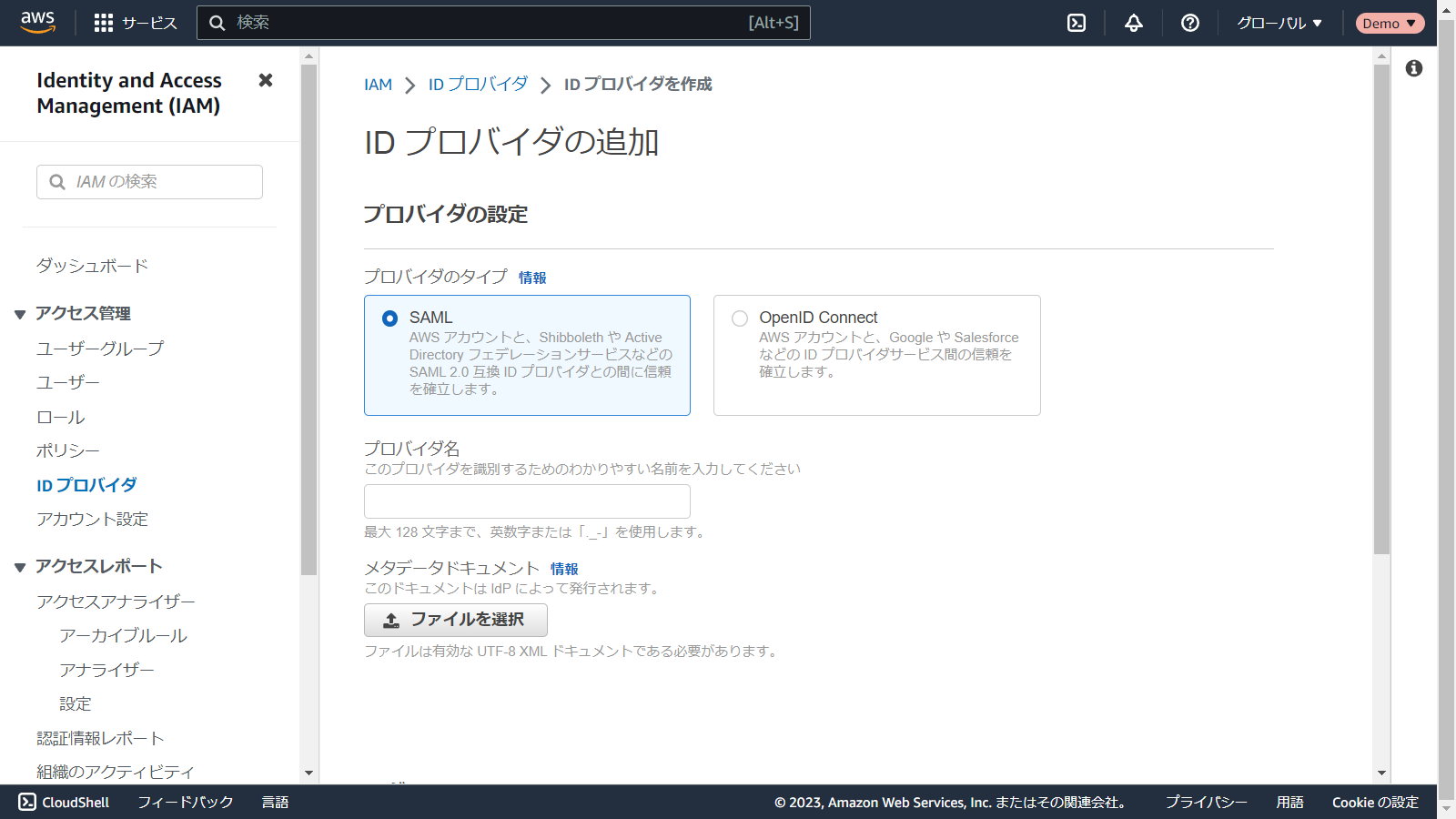Click the provider name input field
Screen dimensions: 1456x819
(527, 501)
